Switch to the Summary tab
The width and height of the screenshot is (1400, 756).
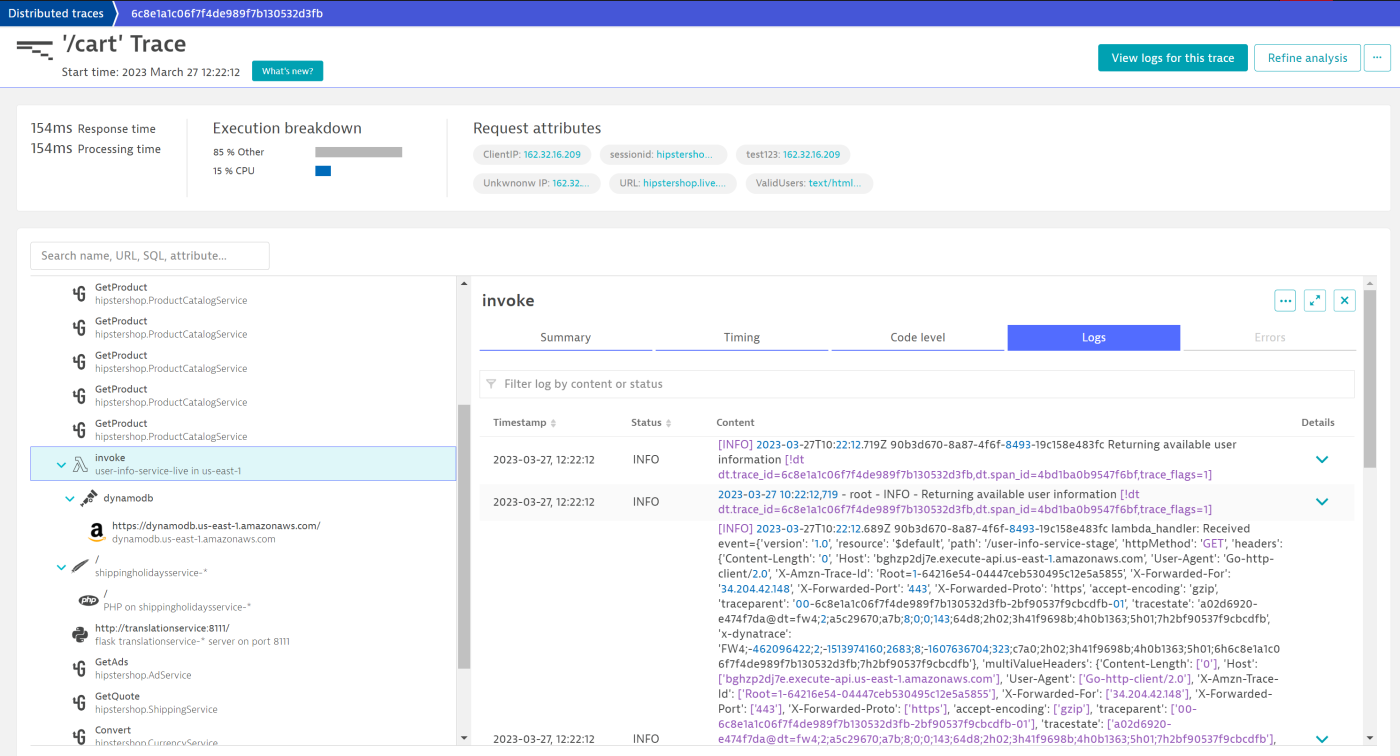[565, 337]
